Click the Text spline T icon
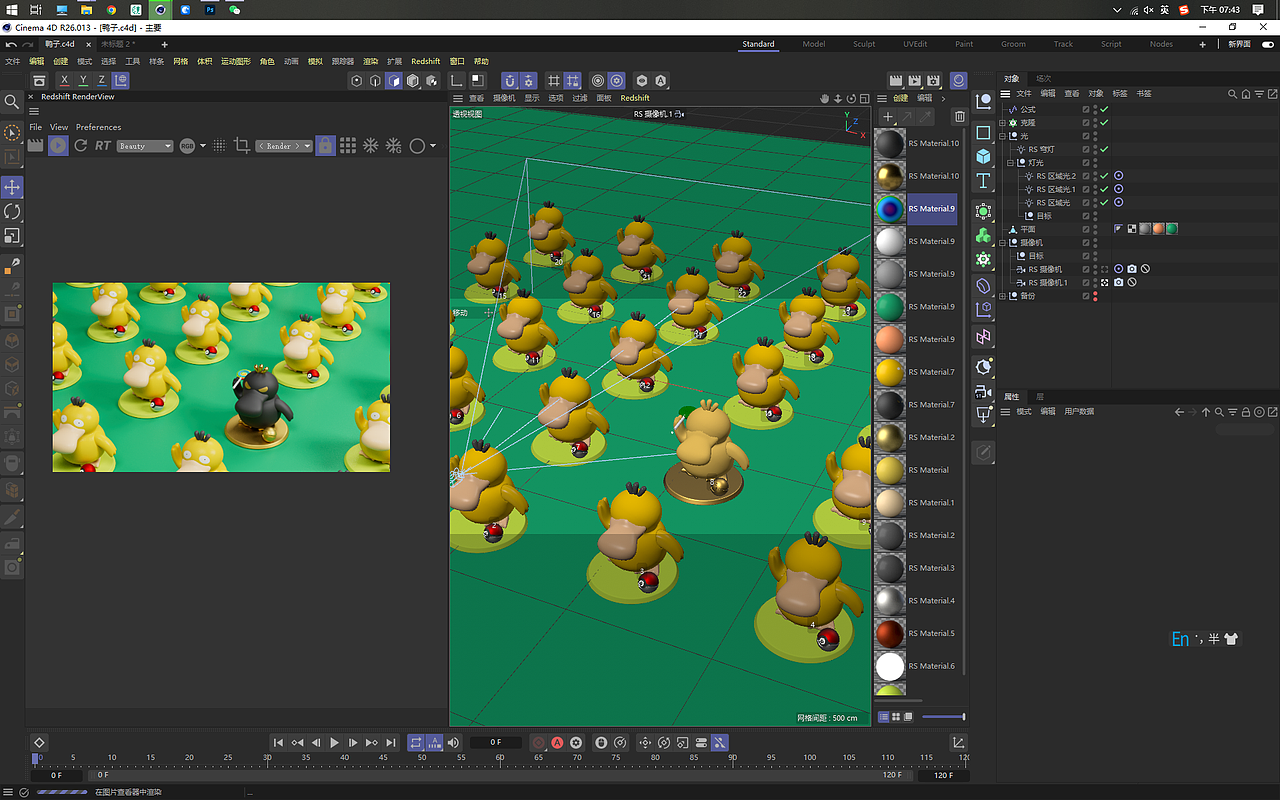This screenshot has height=800, width=1280. [x=984, y=181]
